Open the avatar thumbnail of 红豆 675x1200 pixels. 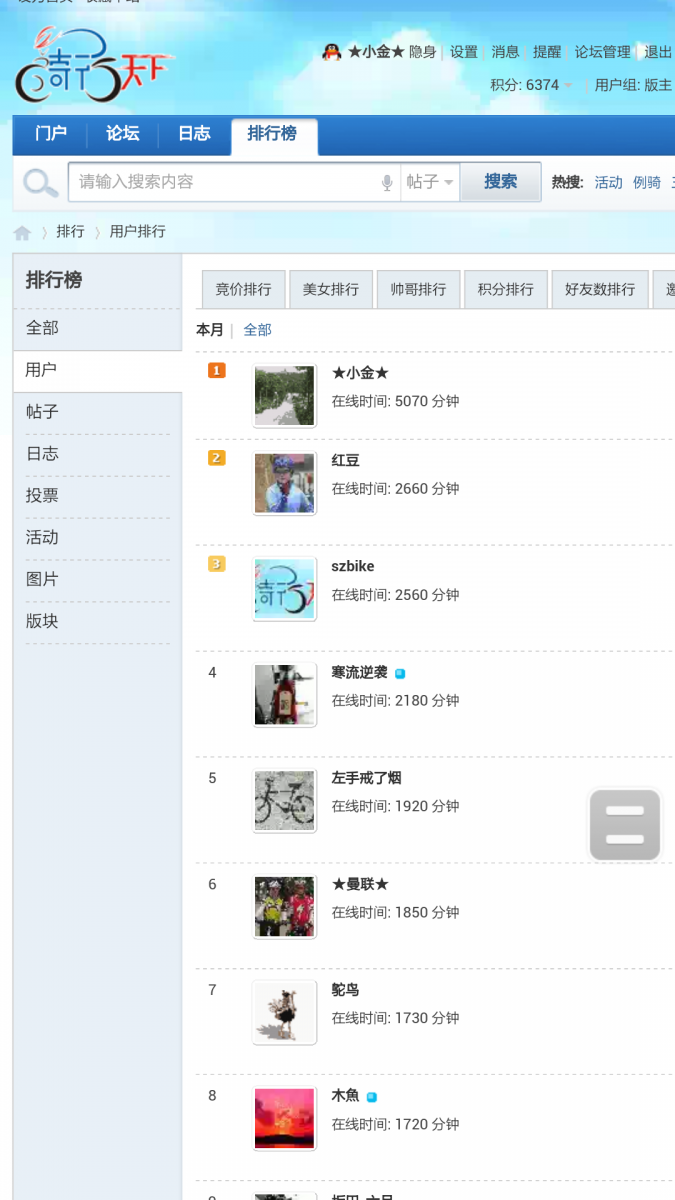285,484
